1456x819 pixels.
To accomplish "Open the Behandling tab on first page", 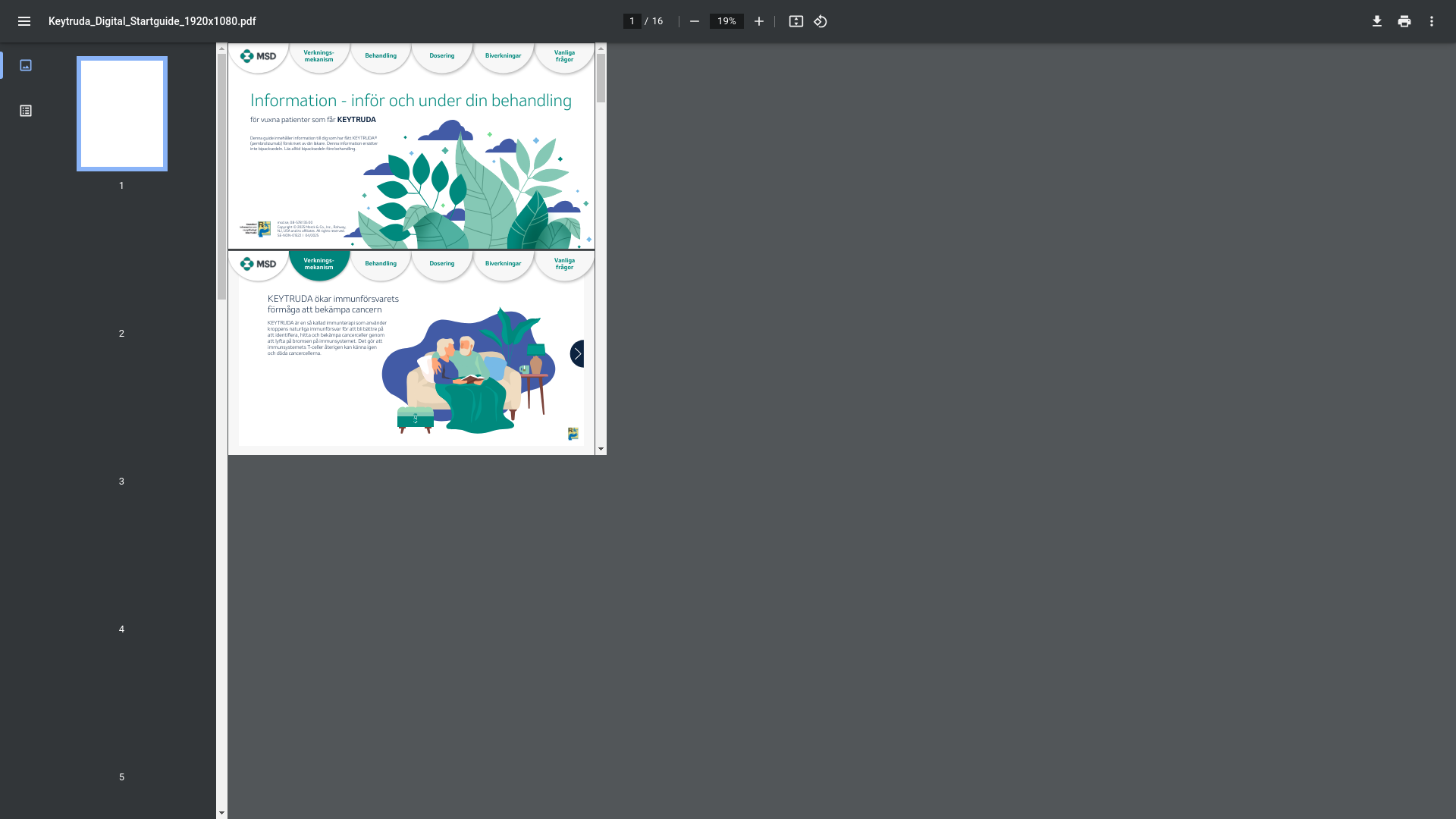I will 381,56.
